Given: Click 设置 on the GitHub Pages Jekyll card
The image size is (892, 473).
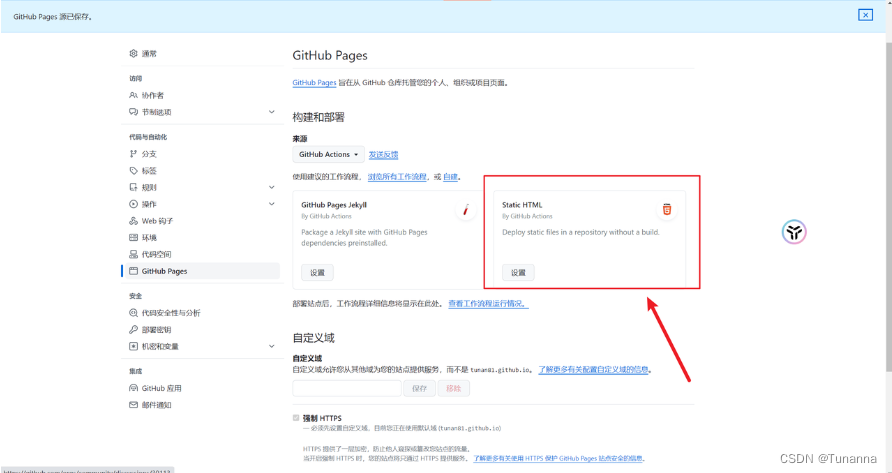Looking at the screenshot, I should (x=317, y=273).
